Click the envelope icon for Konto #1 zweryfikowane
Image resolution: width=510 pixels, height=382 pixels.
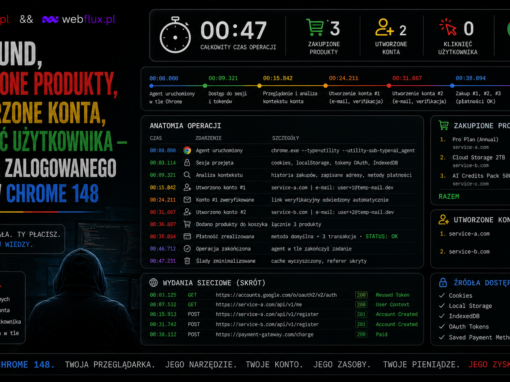tap(187, 200)
